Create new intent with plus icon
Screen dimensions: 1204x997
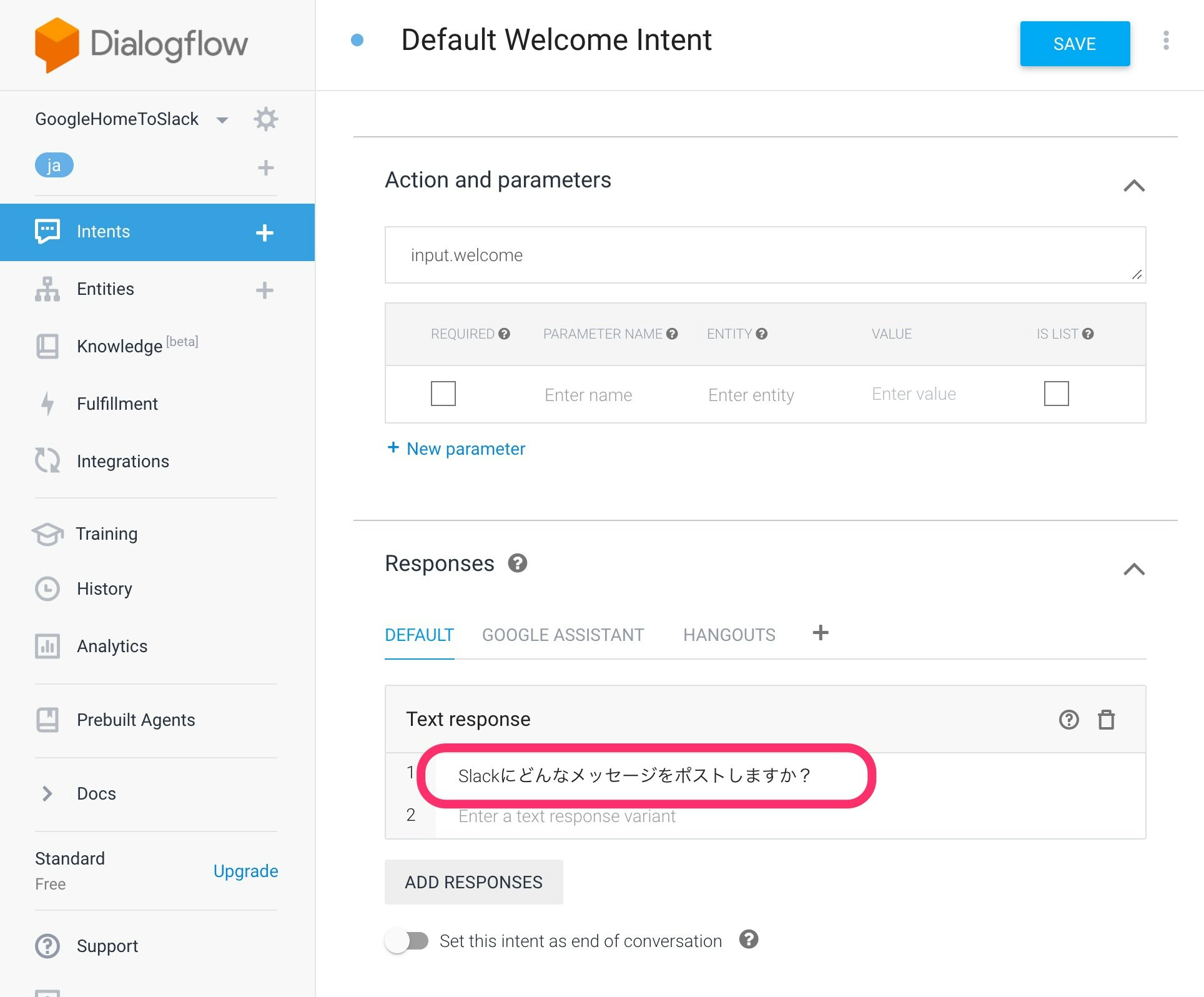(x=265, y=232)
